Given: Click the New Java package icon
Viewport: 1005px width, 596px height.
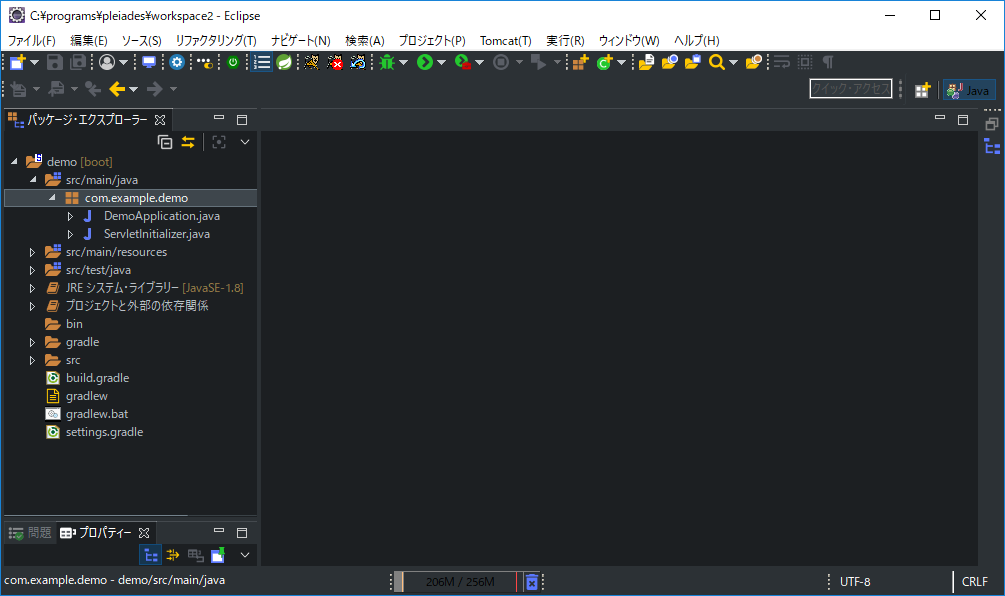Looking at the screenshot, I should click(581, 62).
